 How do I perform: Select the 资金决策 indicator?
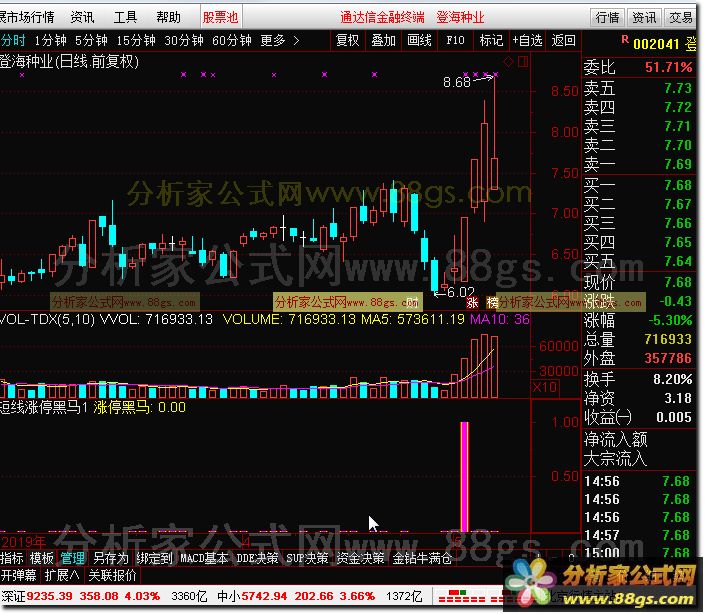tap(360, 558)
